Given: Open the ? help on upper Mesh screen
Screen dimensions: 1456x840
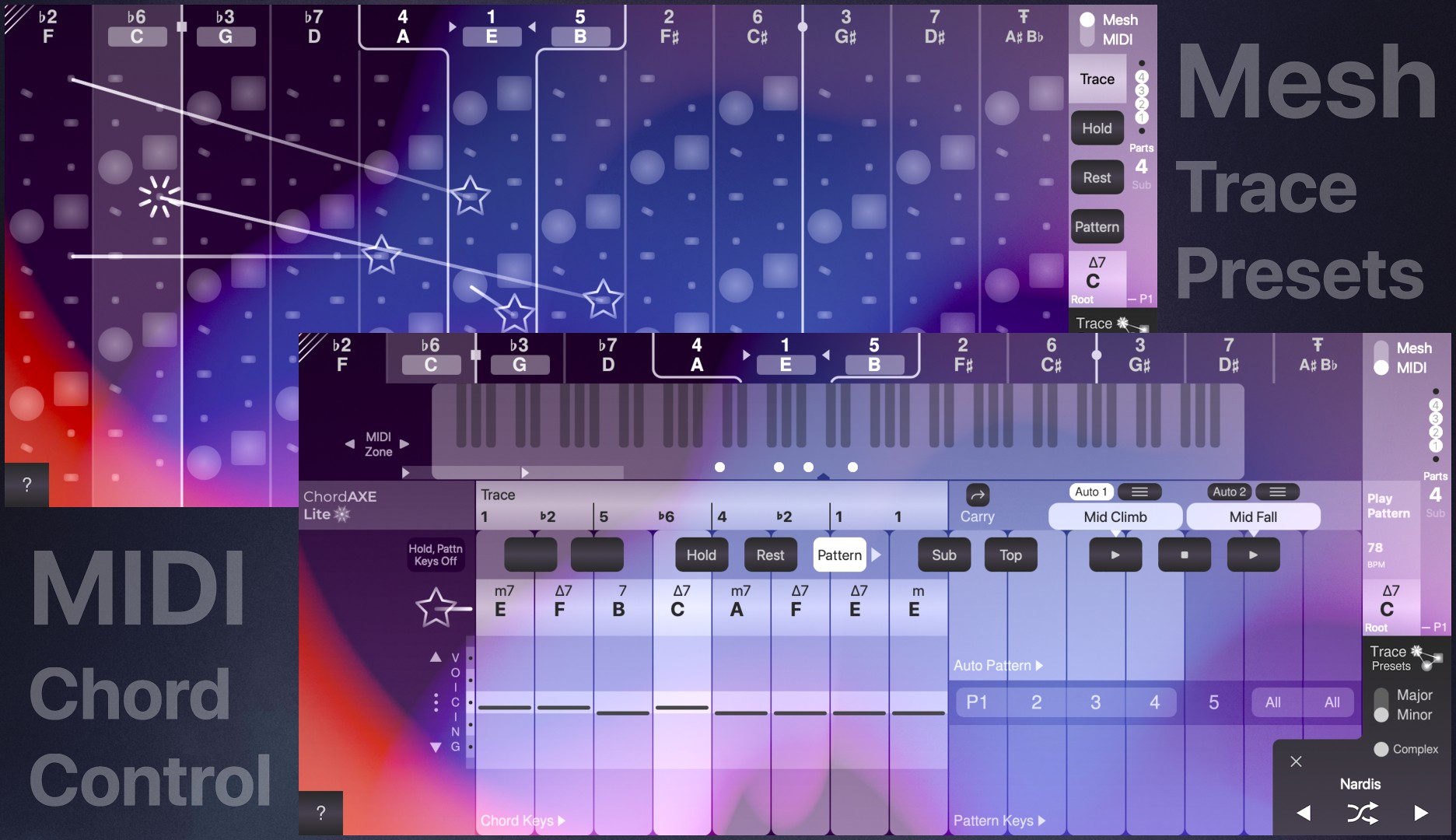Looking at the screenshot, I should click(26, 485).
